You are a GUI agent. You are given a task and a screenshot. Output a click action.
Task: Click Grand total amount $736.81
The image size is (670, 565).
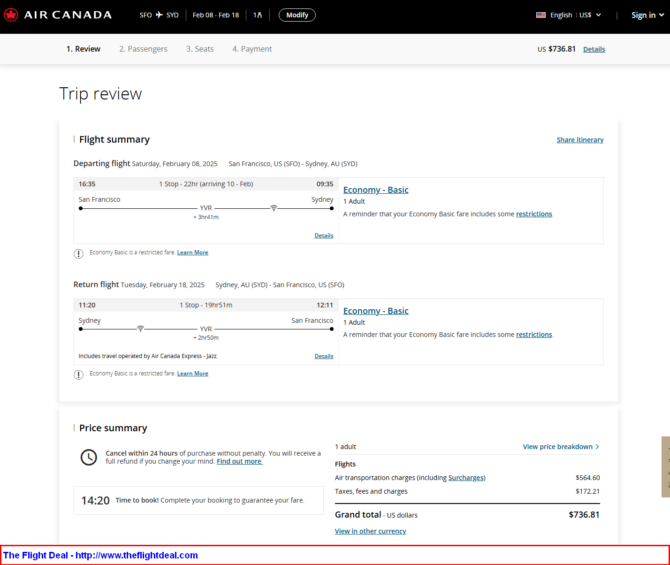(584, 515)
